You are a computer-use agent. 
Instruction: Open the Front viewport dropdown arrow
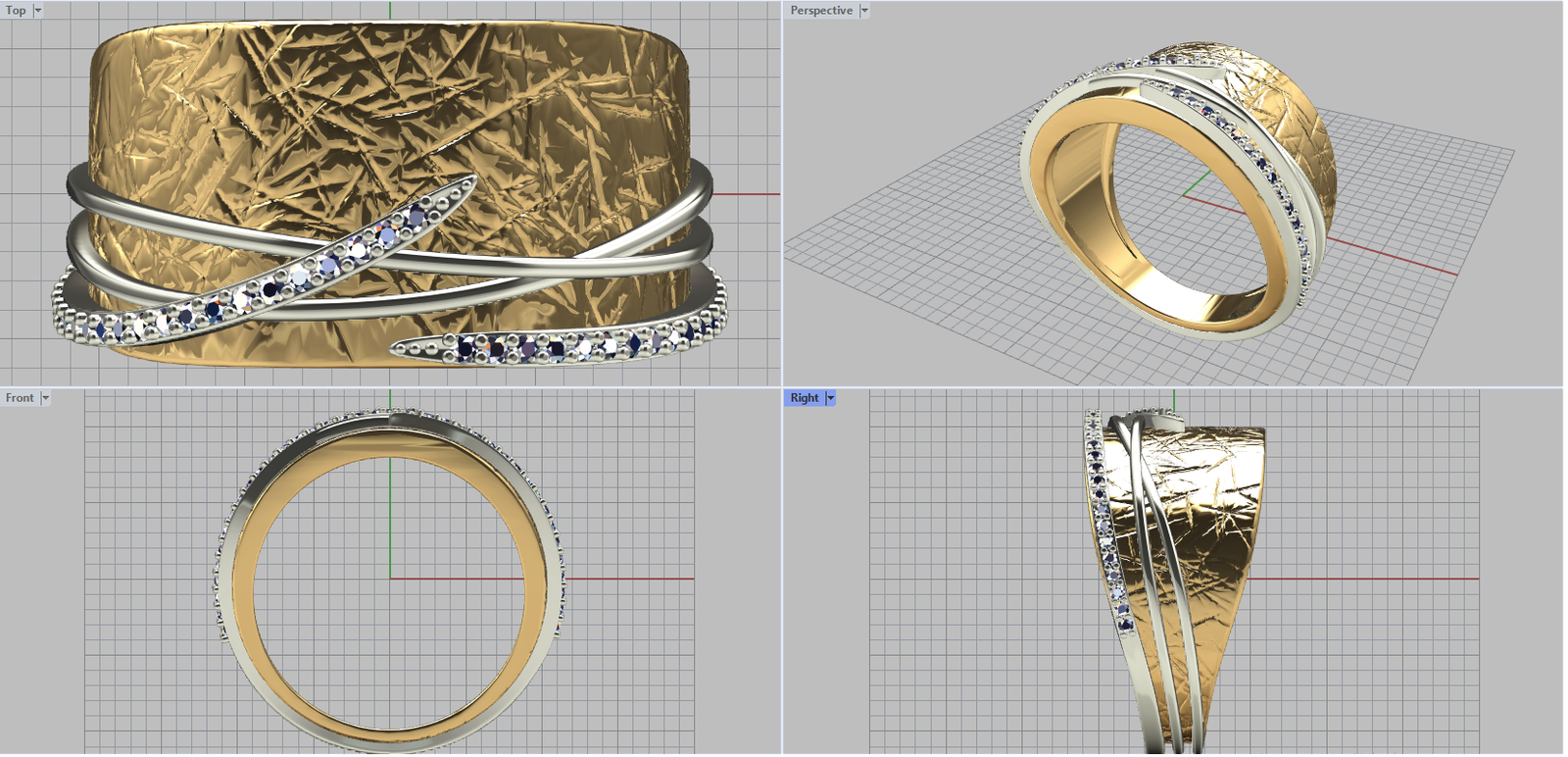pos(45,398)
